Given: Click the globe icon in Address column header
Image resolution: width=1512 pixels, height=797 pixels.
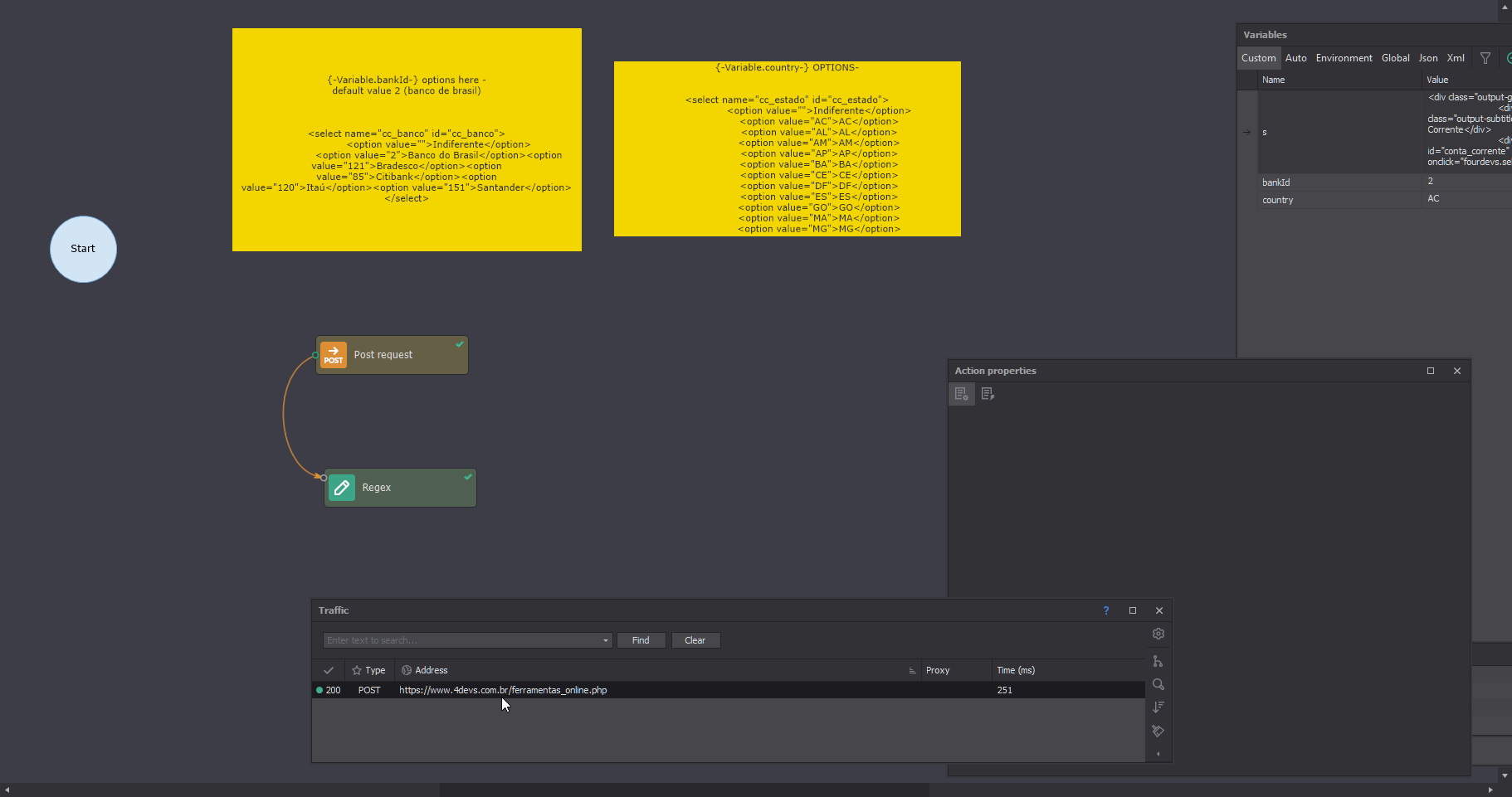Looking at the screenshot, I should [407, 670].
